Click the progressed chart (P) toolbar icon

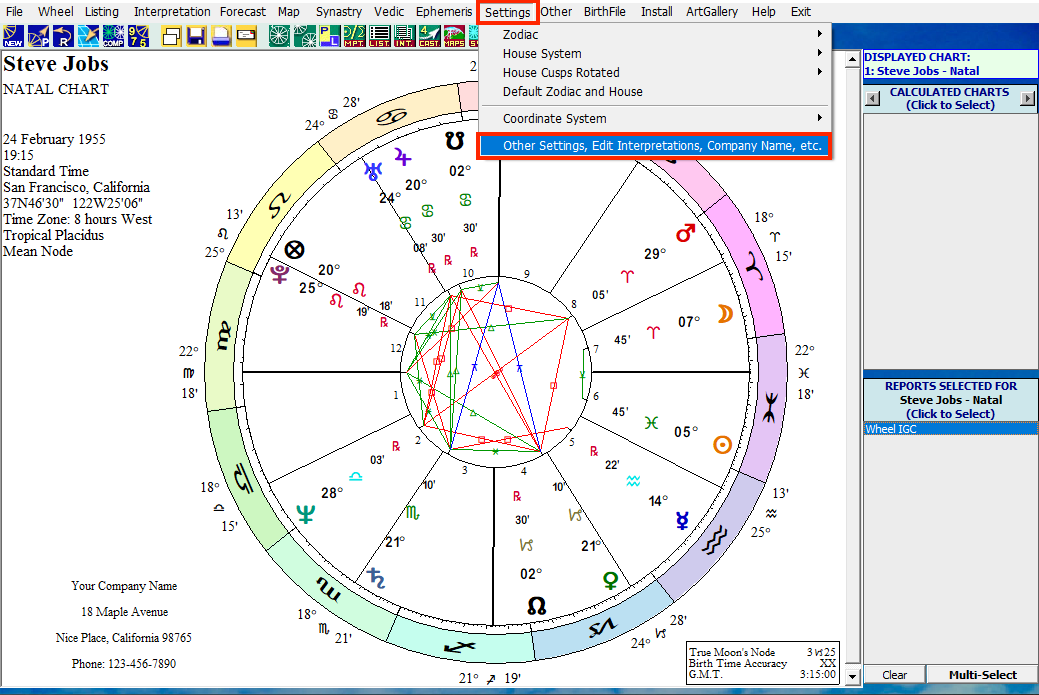click(x=38, y=36)
